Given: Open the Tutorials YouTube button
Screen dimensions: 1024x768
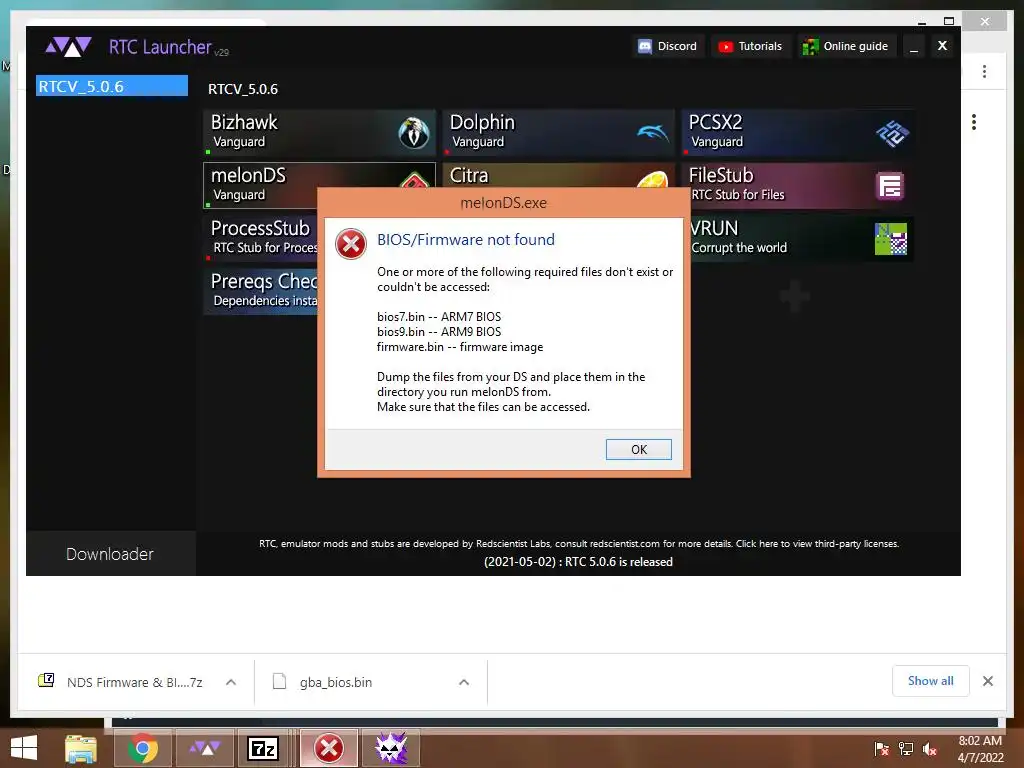Looking at the screenshot, I should click(750, 46).
